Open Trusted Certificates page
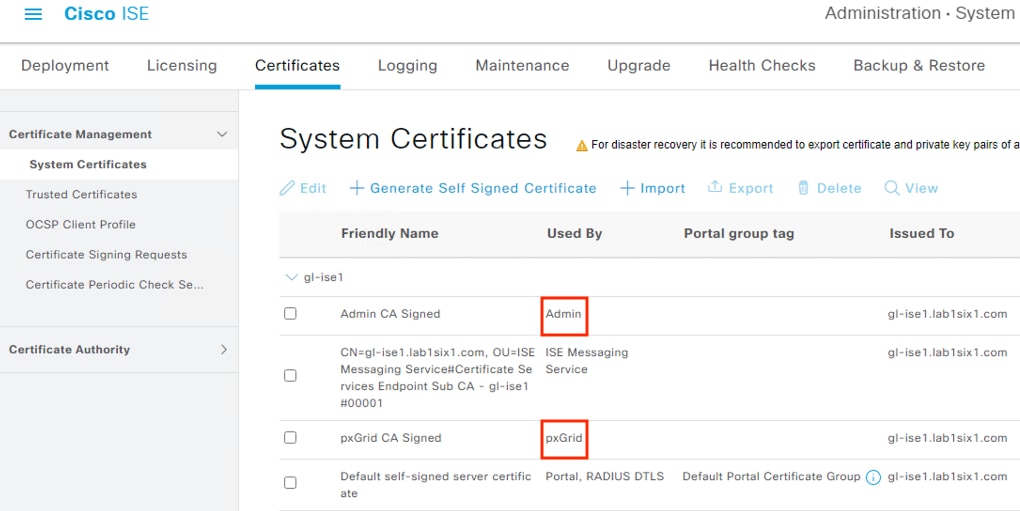Image resolution: width=1020 pixels, height=511 pixels. pos(81,194)
